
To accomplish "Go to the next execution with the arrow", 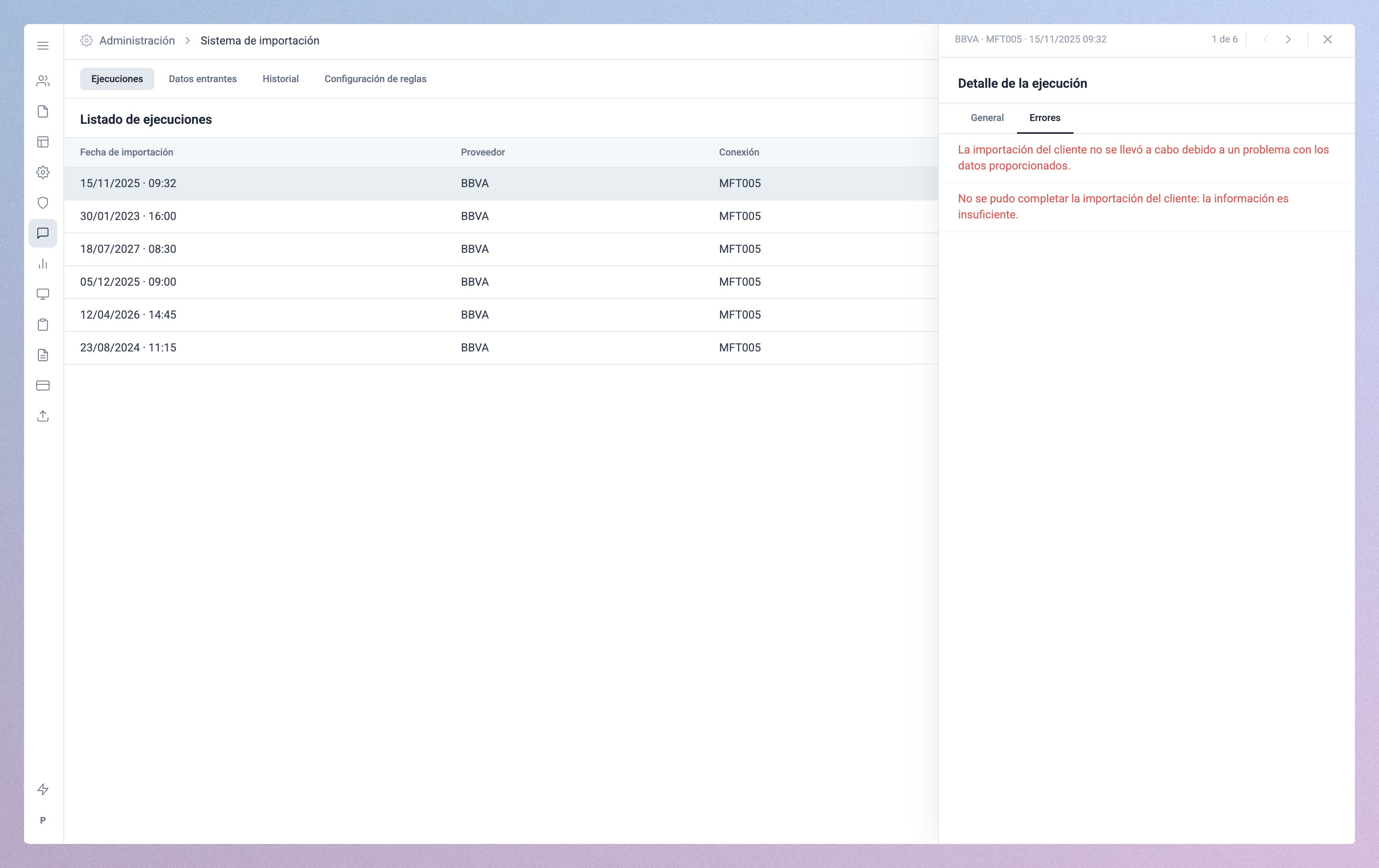I will click(1288, 40).
